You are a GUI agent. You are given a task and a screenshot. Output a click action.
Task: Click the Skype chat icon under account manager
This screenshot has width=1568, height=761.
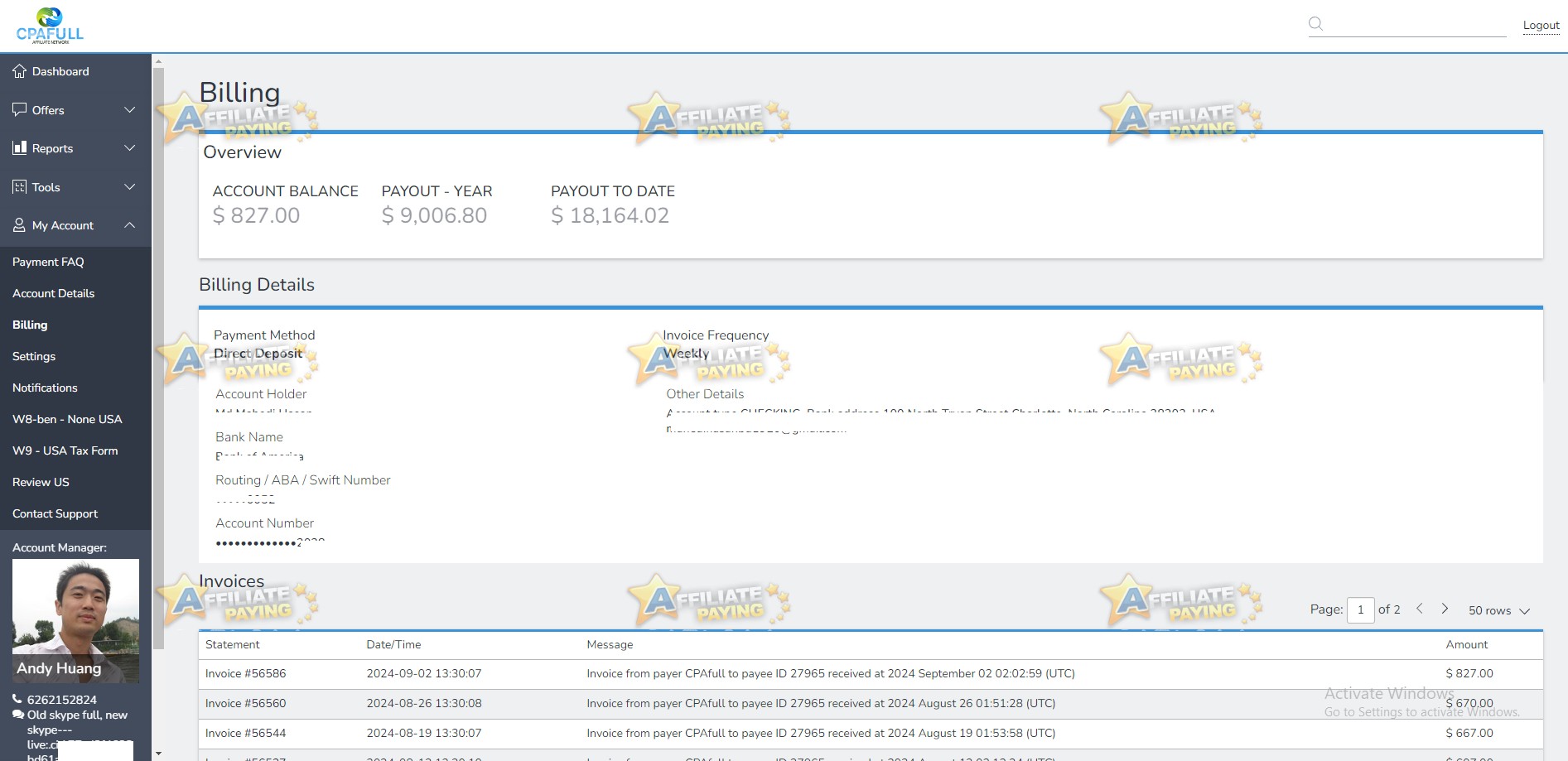click(x=18, y=715)
